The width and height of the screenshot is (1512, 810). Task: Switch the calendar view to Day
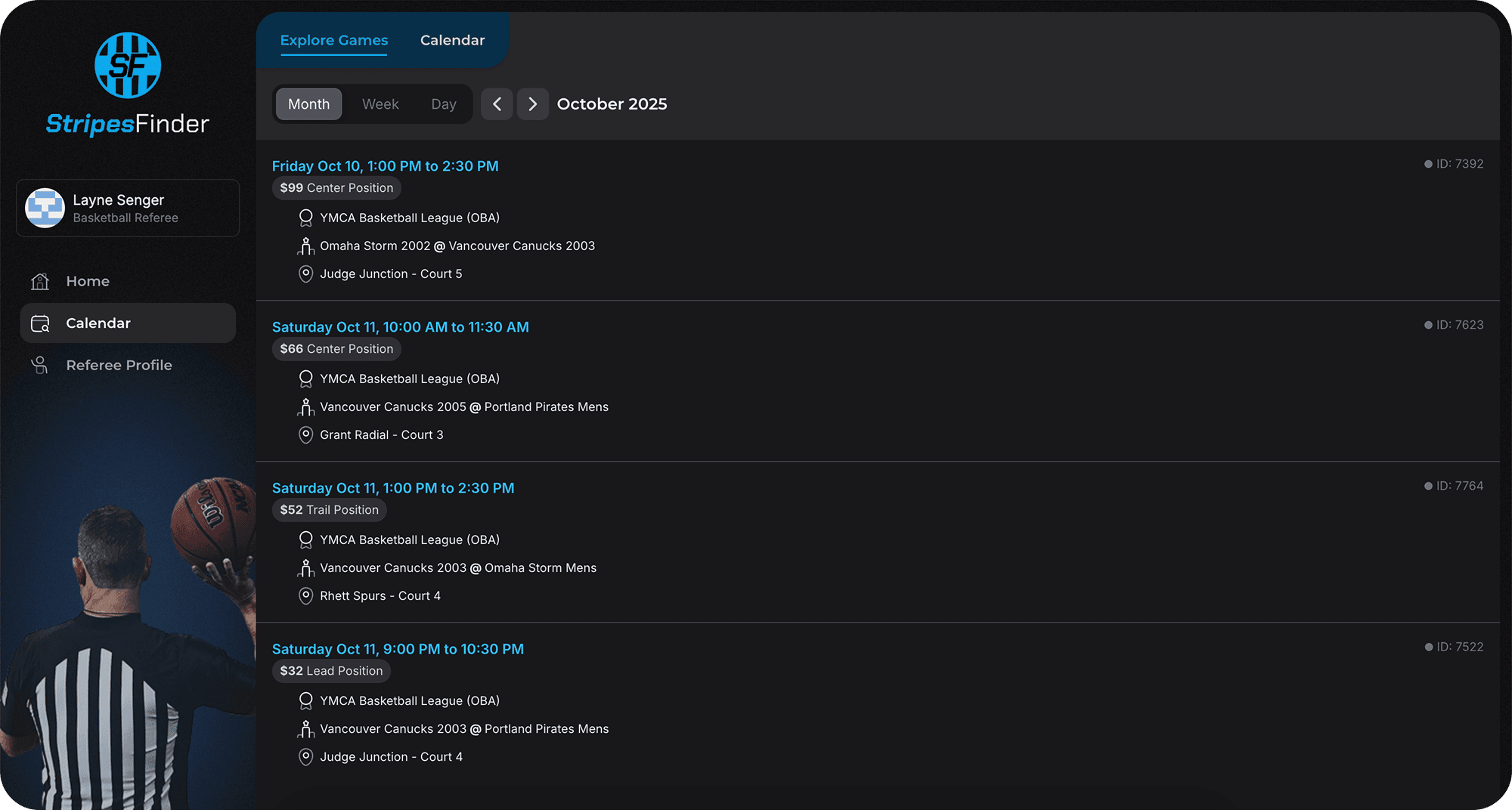[x=443, y=104]
